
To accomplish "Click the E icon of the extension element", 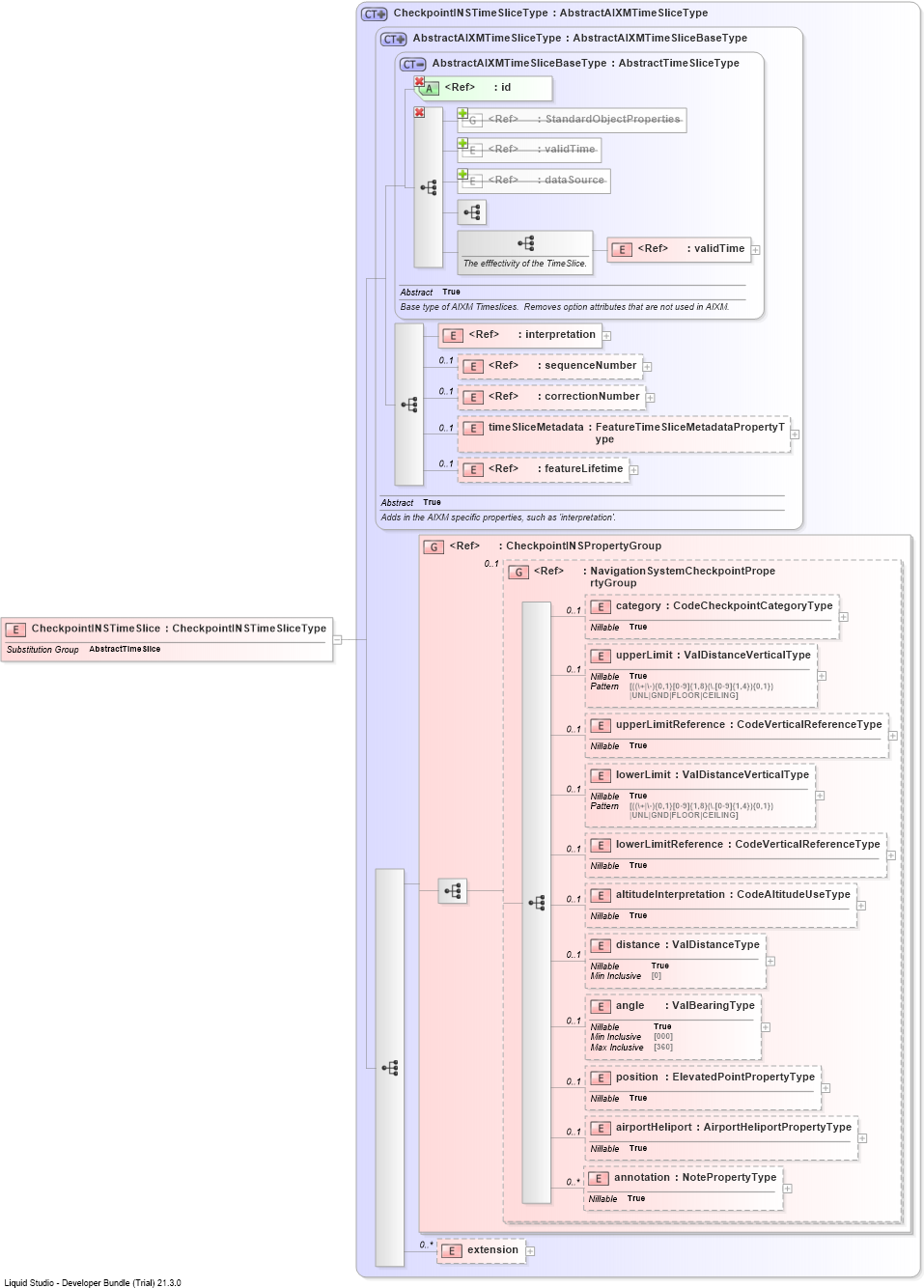I will (x=452, y=1251).
